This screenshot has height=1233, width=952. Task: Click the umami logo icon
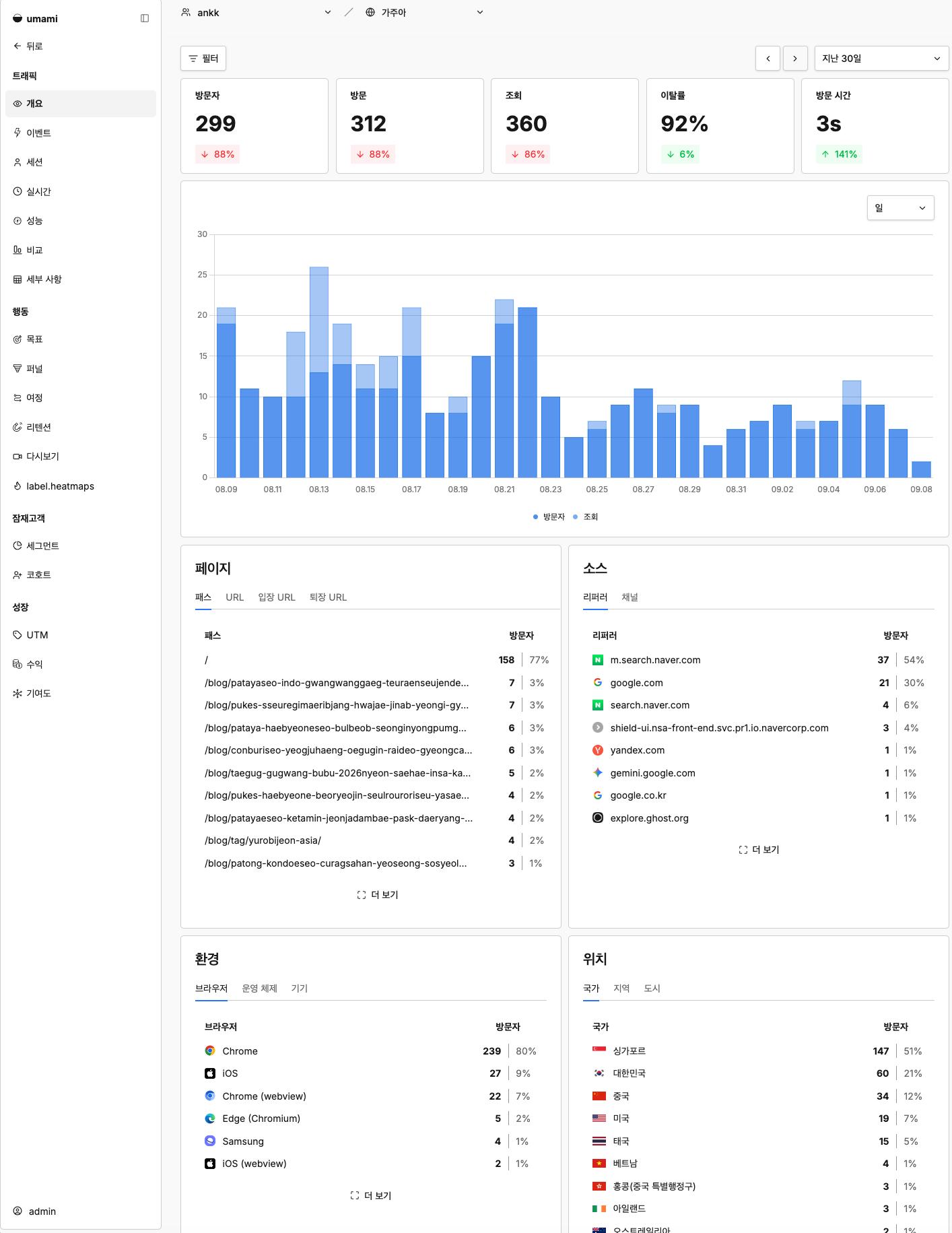18,18
